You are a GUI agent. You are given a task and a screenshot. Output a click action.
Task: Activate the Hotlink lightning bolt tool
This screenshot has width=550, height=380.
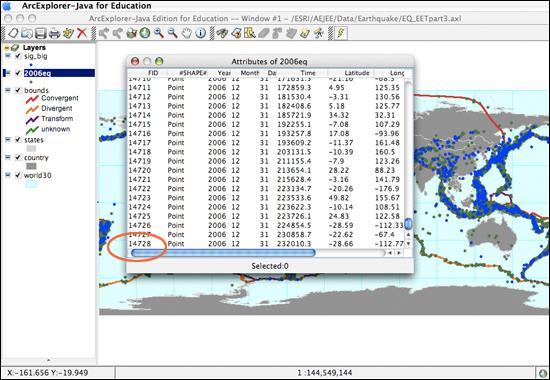point(340,33)
